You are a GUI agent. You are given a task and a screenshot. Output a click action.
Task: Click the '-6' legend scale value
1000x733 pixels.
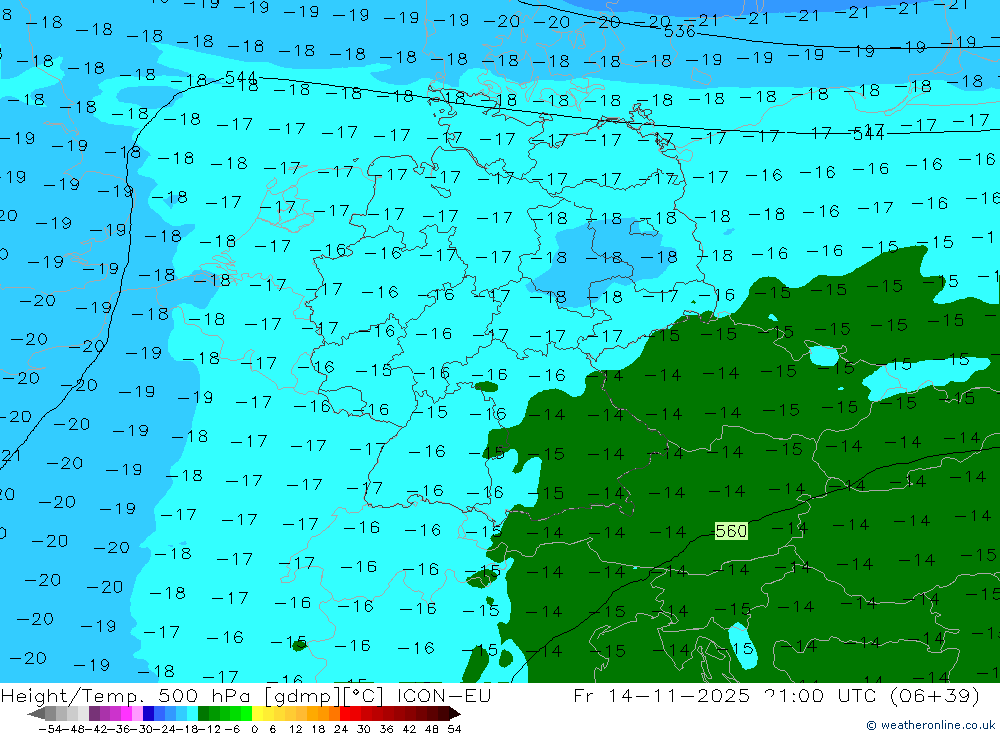point(232,729)
